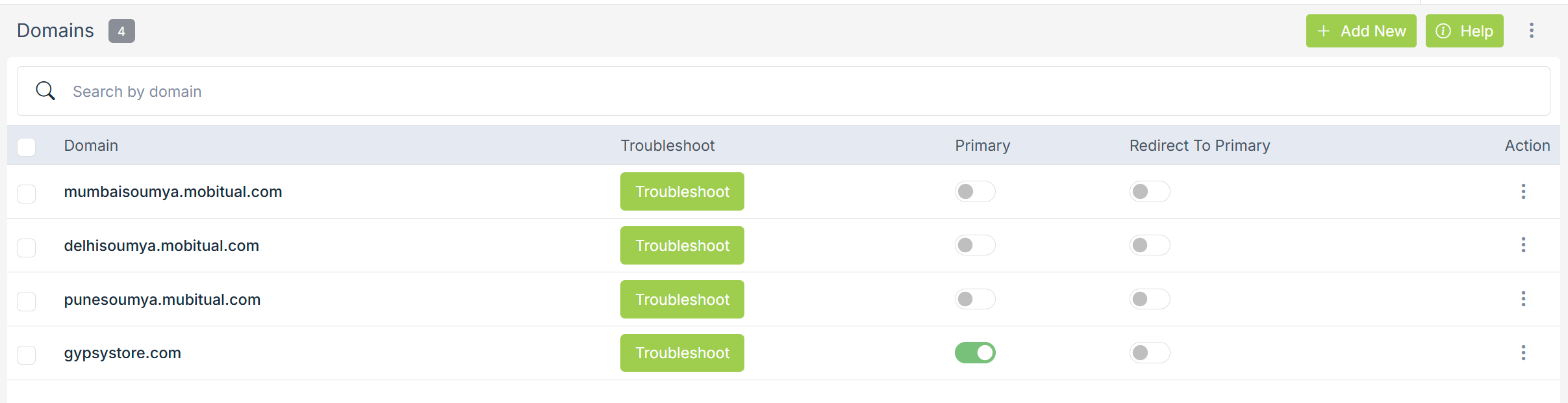The image size is (1568, 403).
Task: Open action menu for mumbaisoumya.mobitual.com
Action: coord(1523,192)
